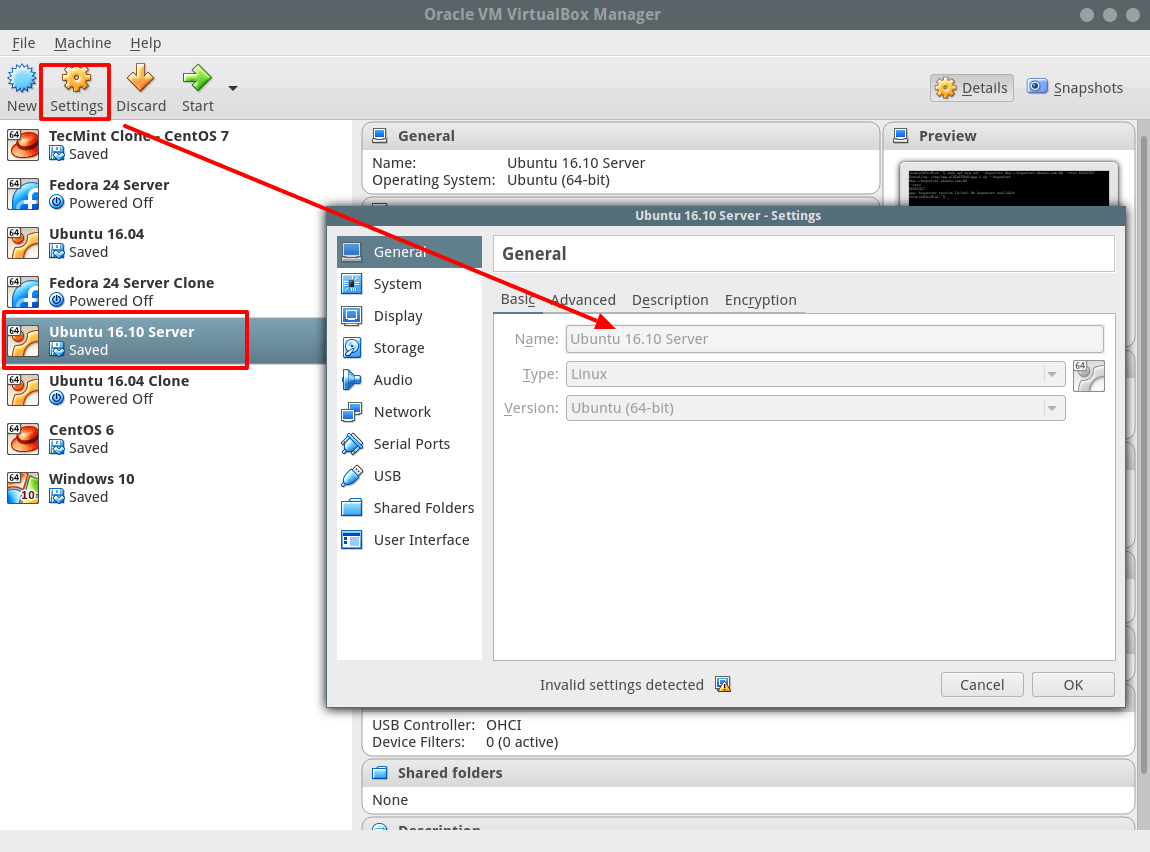The width and height of the screenshot is (1150, 852).
Task: Click the Cancel button
Action: point(981,684)
